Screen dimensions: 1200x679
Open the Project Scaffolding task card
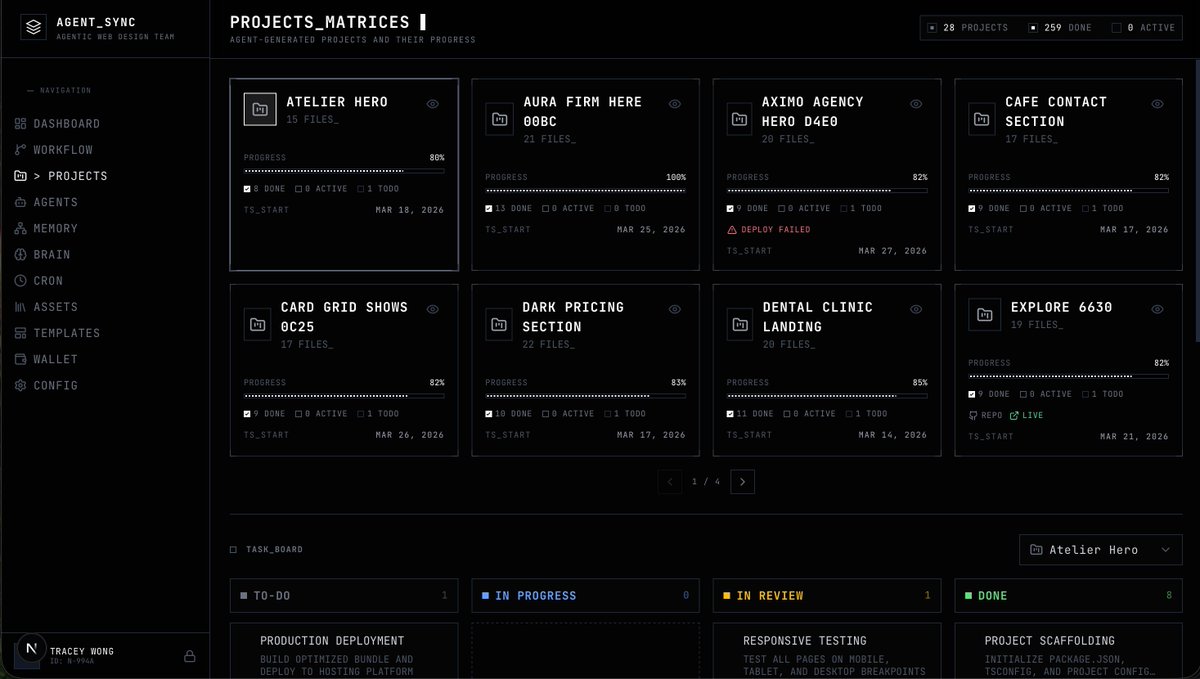point(1068,651)
